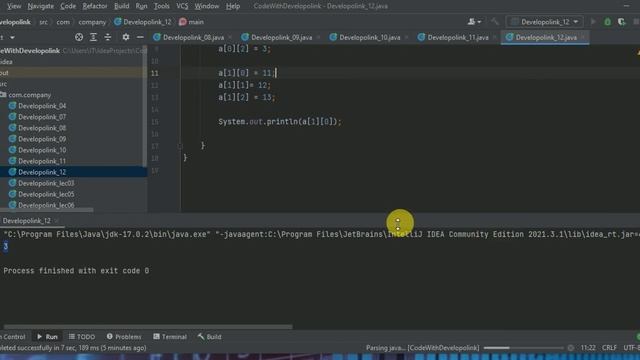This screenshot has width=640, height=360.
Task: Open the Help menu
Action: 233,6
